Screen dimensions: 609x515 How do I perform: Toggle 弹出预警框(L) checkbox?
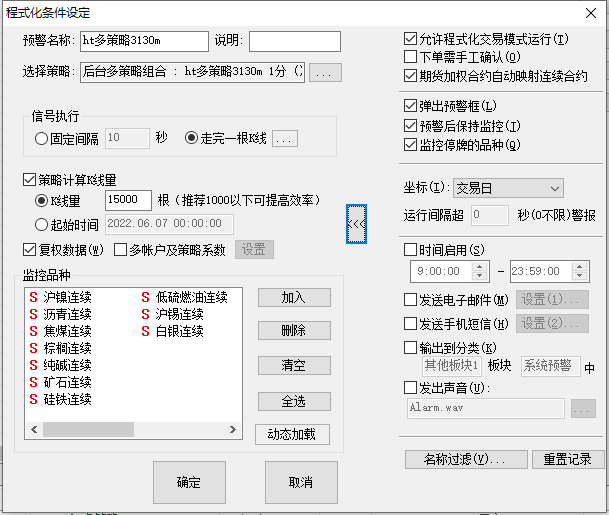pos(411,106)
